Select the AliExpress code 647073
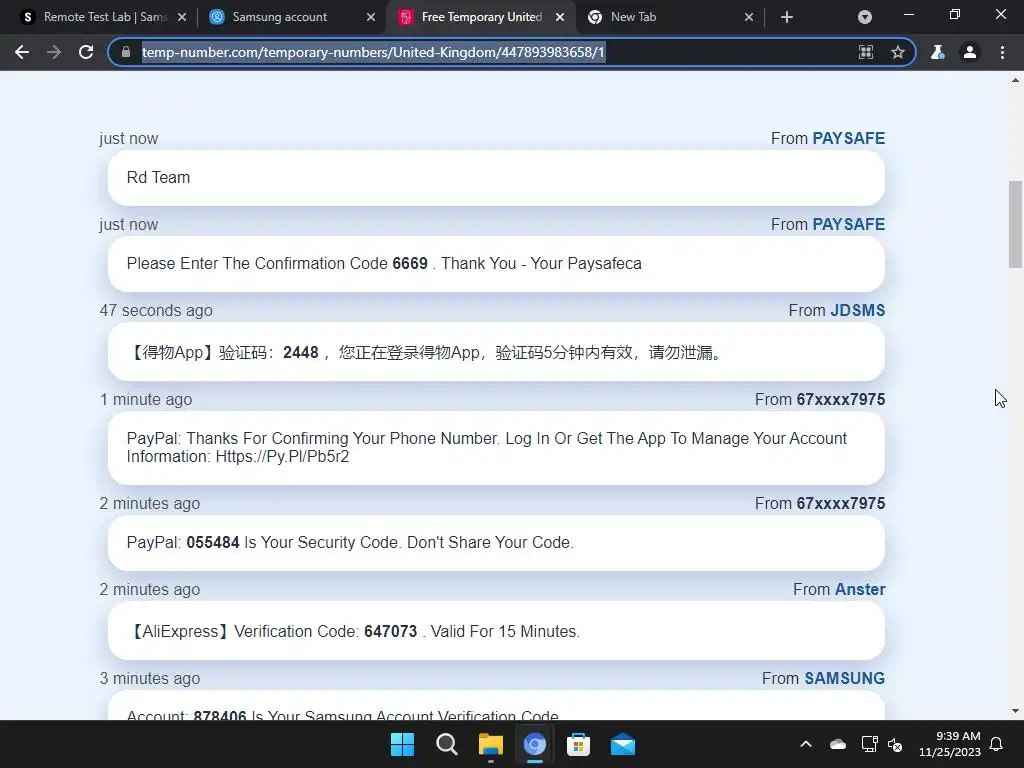Viewport: 1024px width, 768px height. point(391,632)
